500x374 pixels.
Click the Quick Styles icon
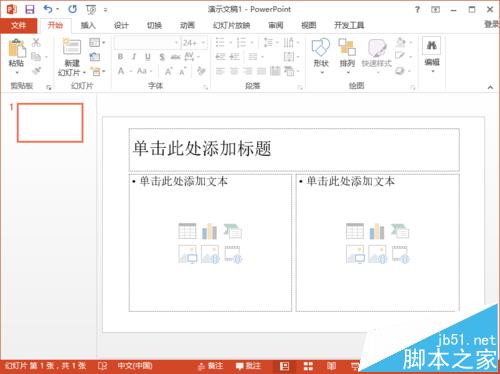point(377,48)
